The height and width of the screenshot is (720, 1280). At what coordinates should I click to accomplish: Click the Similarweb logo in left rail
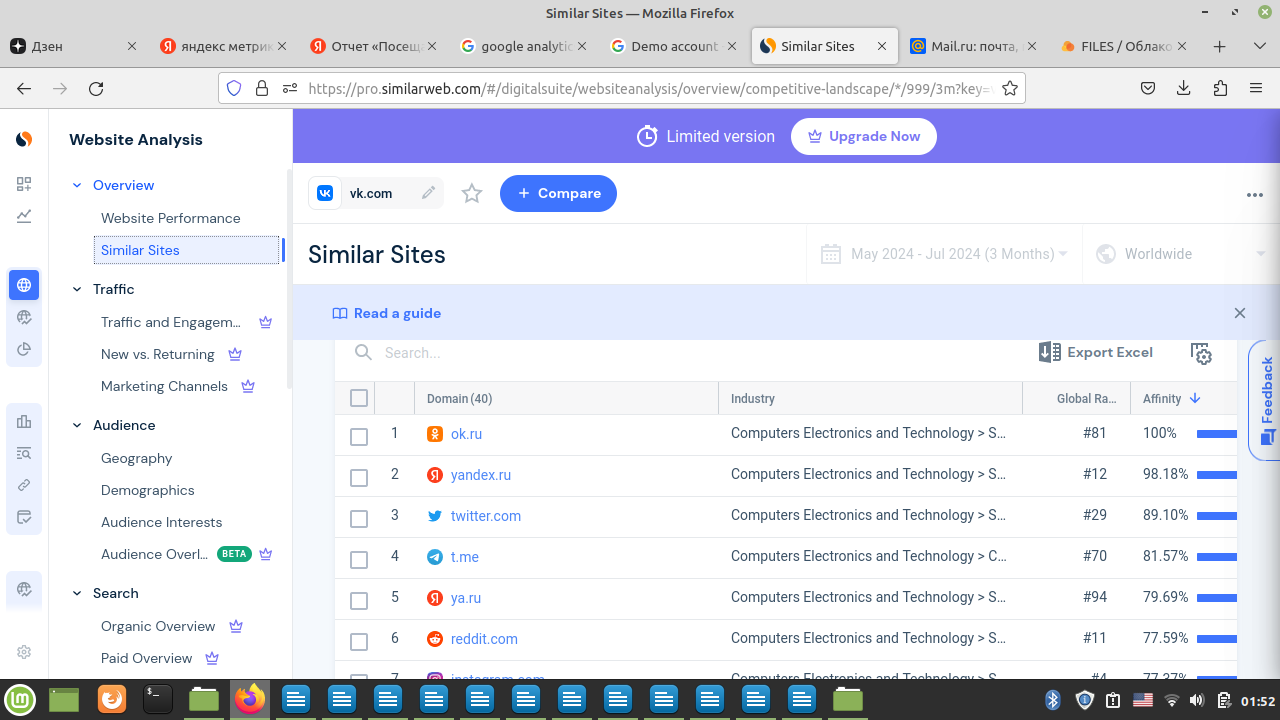click(x=24, y=140)
